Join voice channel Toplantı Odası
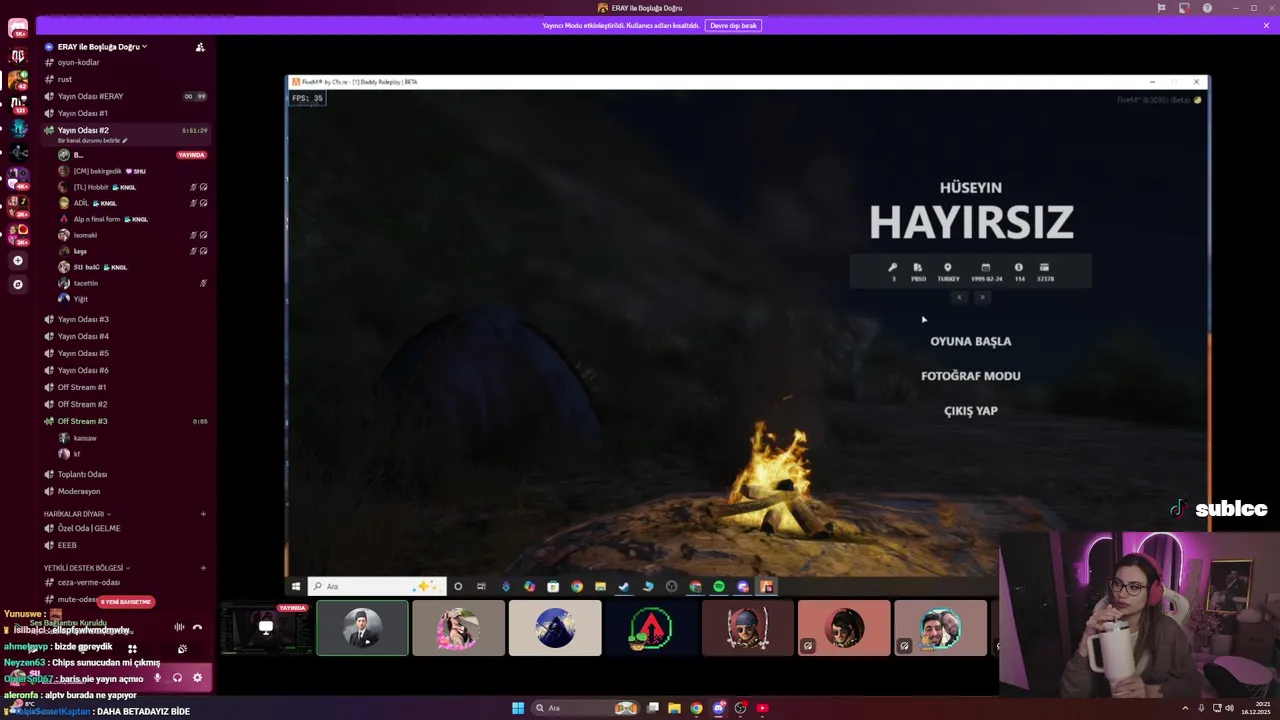1280x720 pixels. pyautogui.click(x=124, y=474)
